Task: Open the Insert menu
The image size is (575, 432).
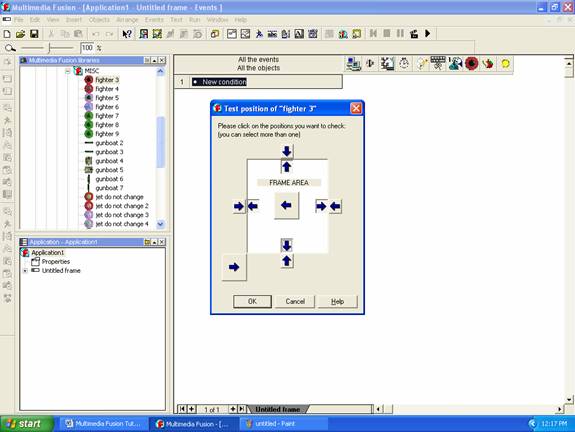Action: click(74, 20)
